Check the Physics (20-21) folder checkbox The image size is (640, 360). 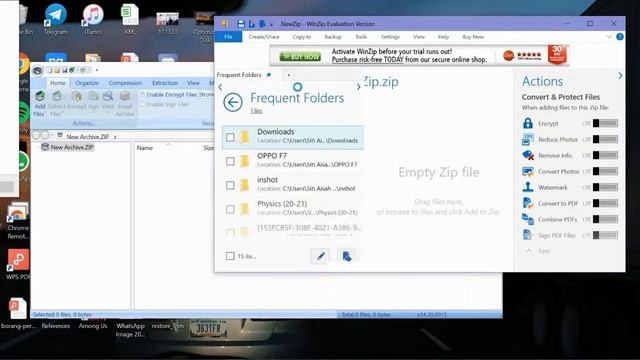230,209
